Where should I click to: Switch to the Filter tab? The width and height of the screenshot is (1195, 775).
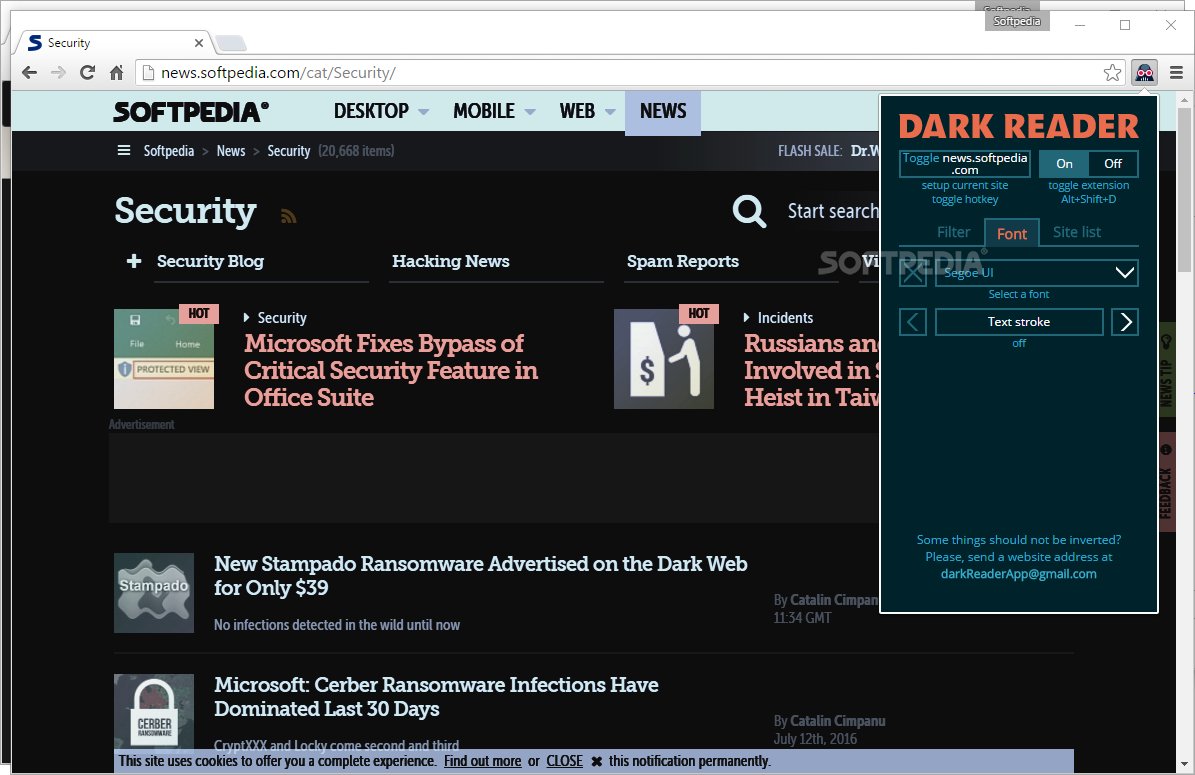point(953,232)
